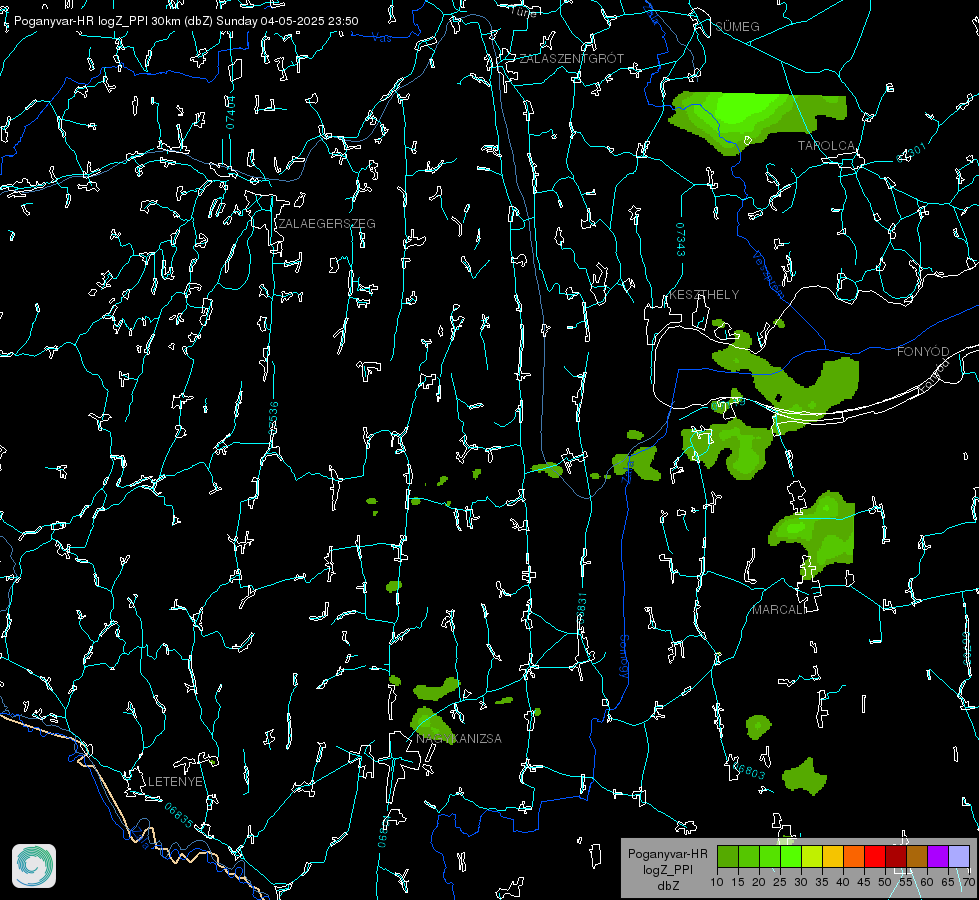Viewport: 979px width, 900px height.
Task: Select the 30–35 dBZ yellow-green swatch
Action: pyautogui.click(x=812, y=856)
